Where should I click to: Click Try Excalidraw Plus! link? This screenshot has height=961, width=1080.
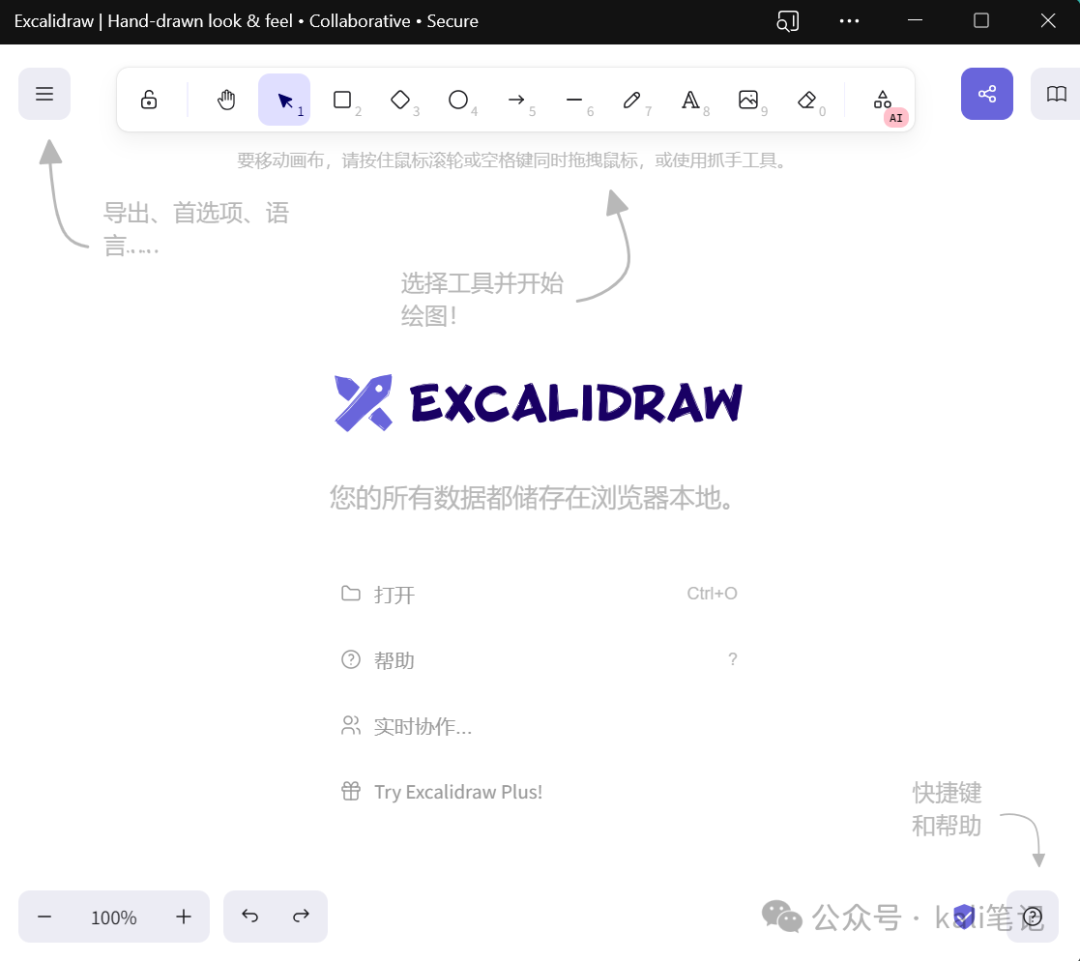(x=539, y=792)
